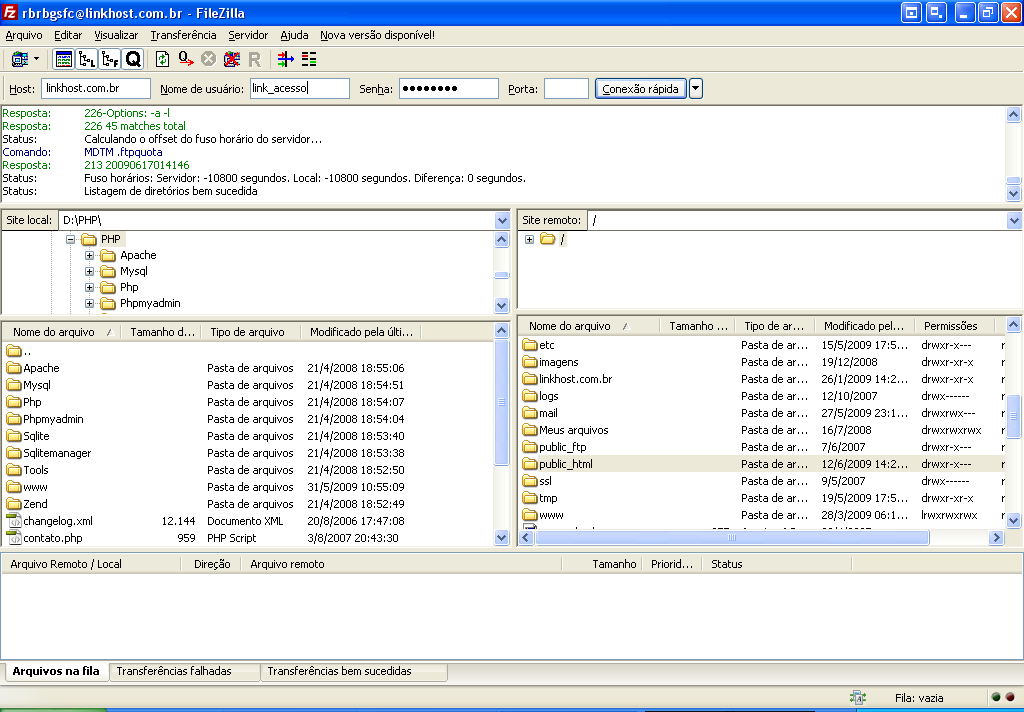Open the Site Manager dropdown arrow
The height and width of the screenshot is (712, 1024).
click(37, 59)
